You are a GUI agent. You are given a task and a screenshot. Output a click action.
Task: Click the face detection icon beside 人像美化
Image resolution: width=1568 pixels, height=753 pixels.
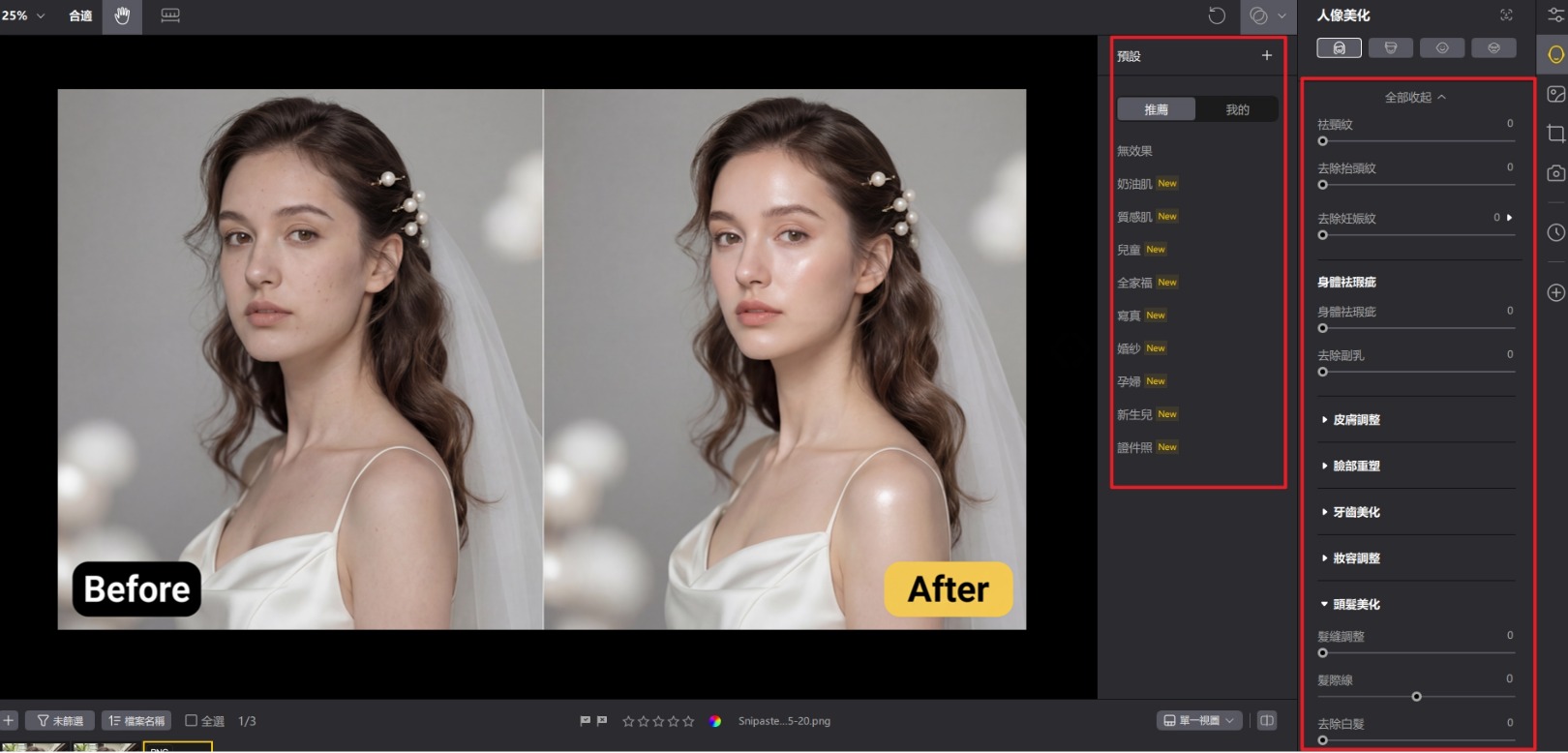(1506, 15)
